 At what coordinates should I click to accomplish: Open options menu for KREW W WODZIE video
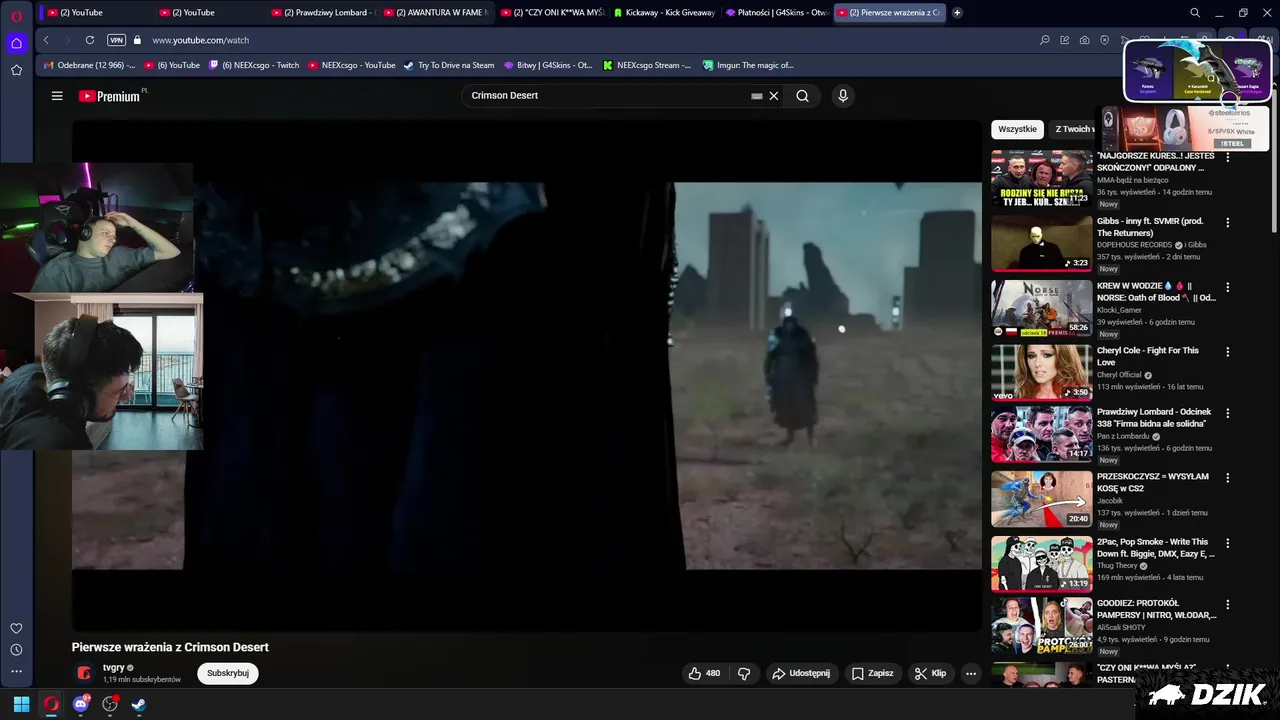tap(1228, 287)
